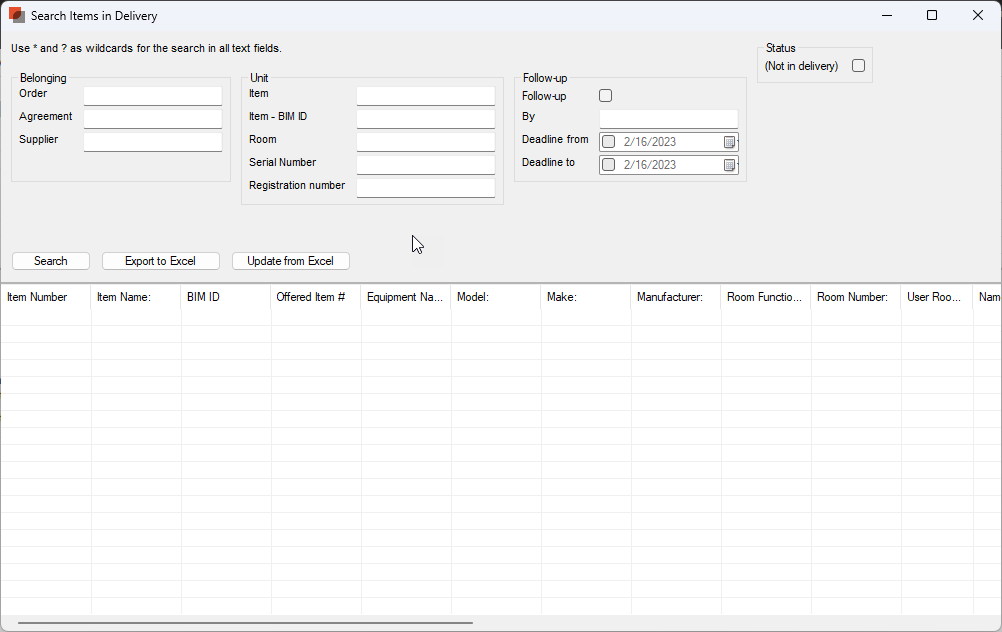Screen dimensions: 1002x632
Task: Click the app icon in title bar
Action: [16, 16]
